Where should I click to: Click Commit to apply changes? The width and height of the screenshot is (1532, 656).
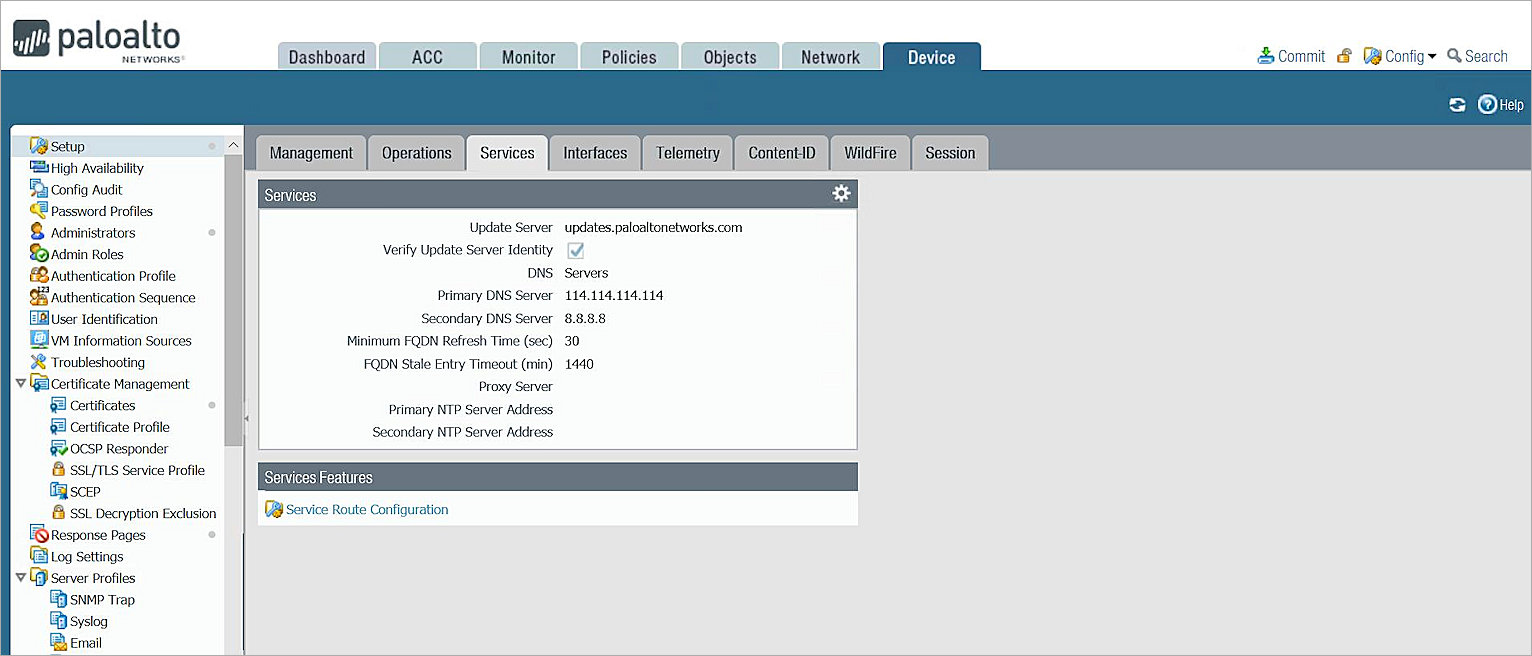point(1299,56)
